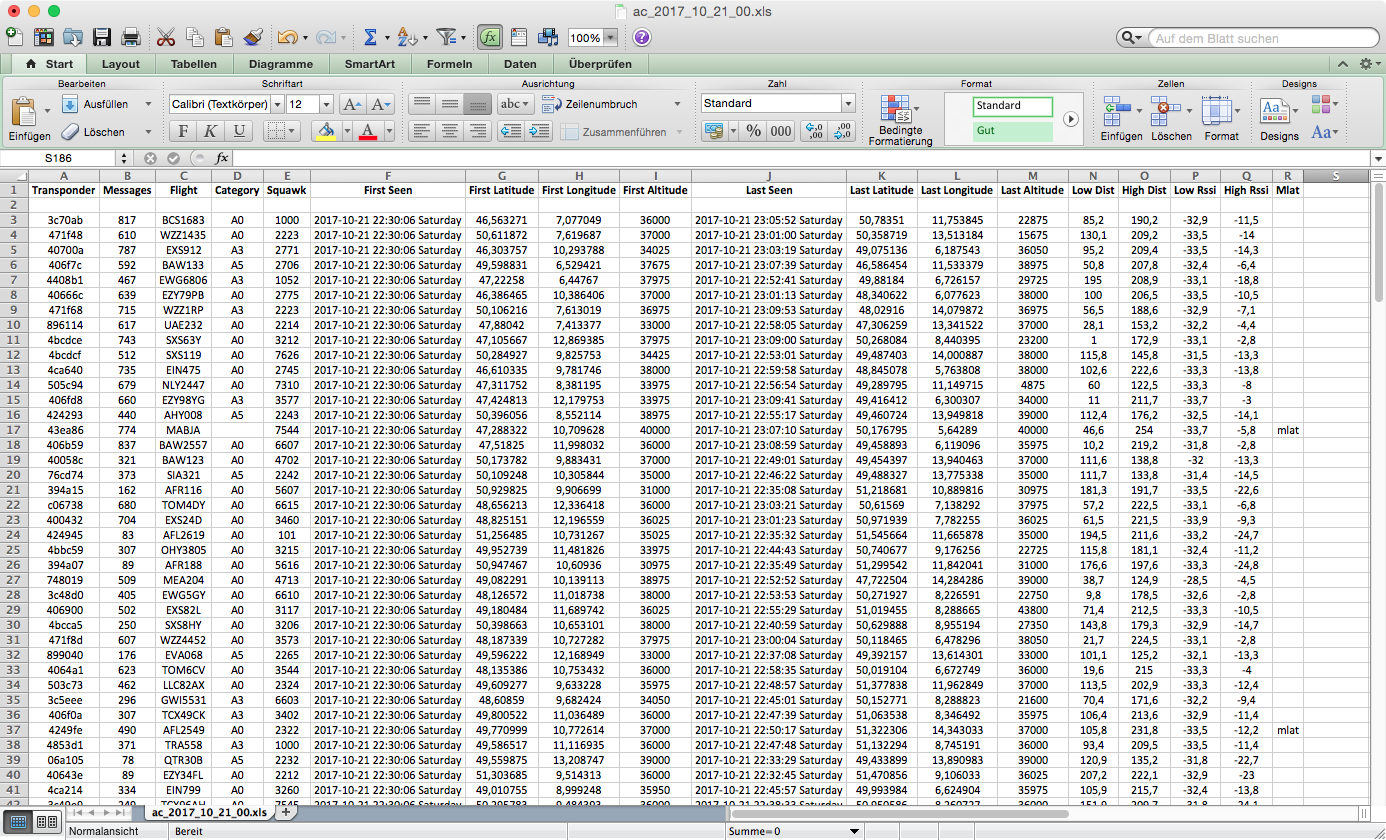1386x840 pixels.
Task: Expand the cell styles gallery arrow
Action: pos(1071,118)
